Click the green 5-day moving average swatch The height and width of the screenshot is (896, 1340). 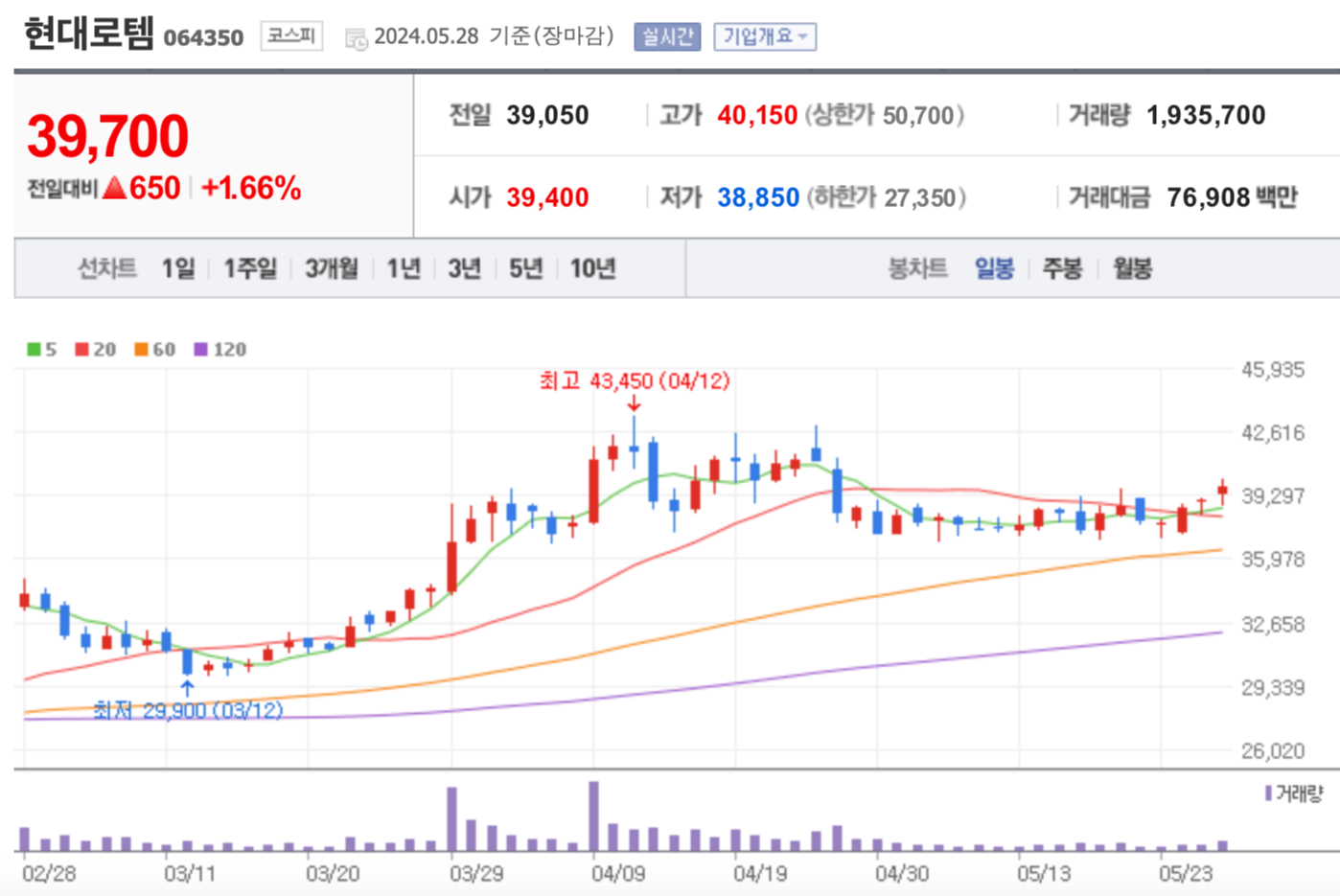(x=34, y=350)
